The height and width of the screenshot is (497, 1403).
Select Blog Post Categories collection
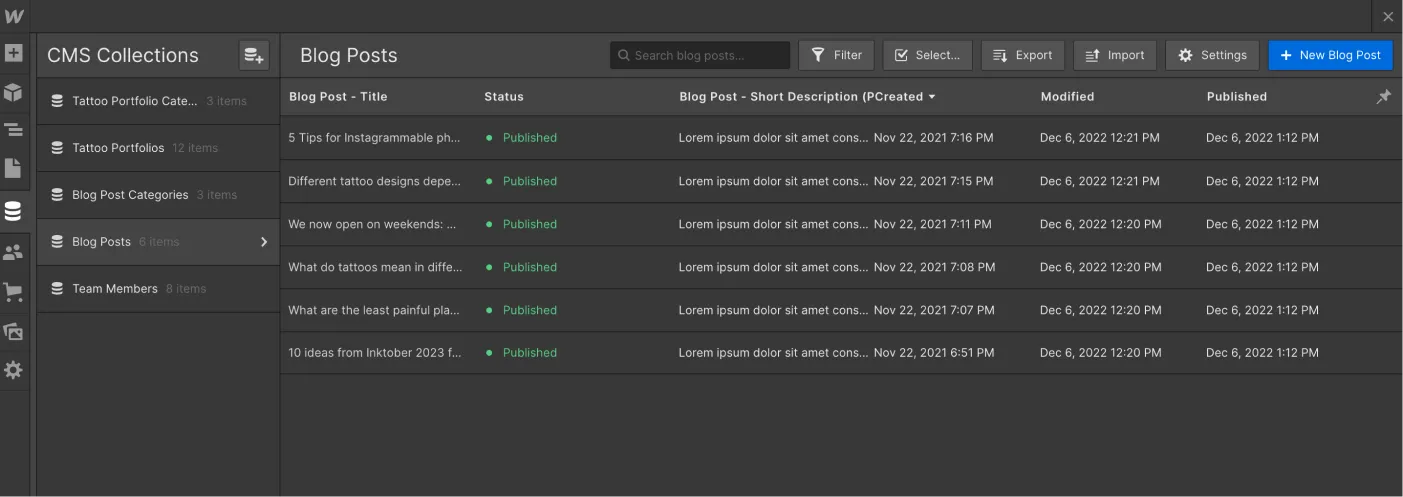(x=158, y=195)
